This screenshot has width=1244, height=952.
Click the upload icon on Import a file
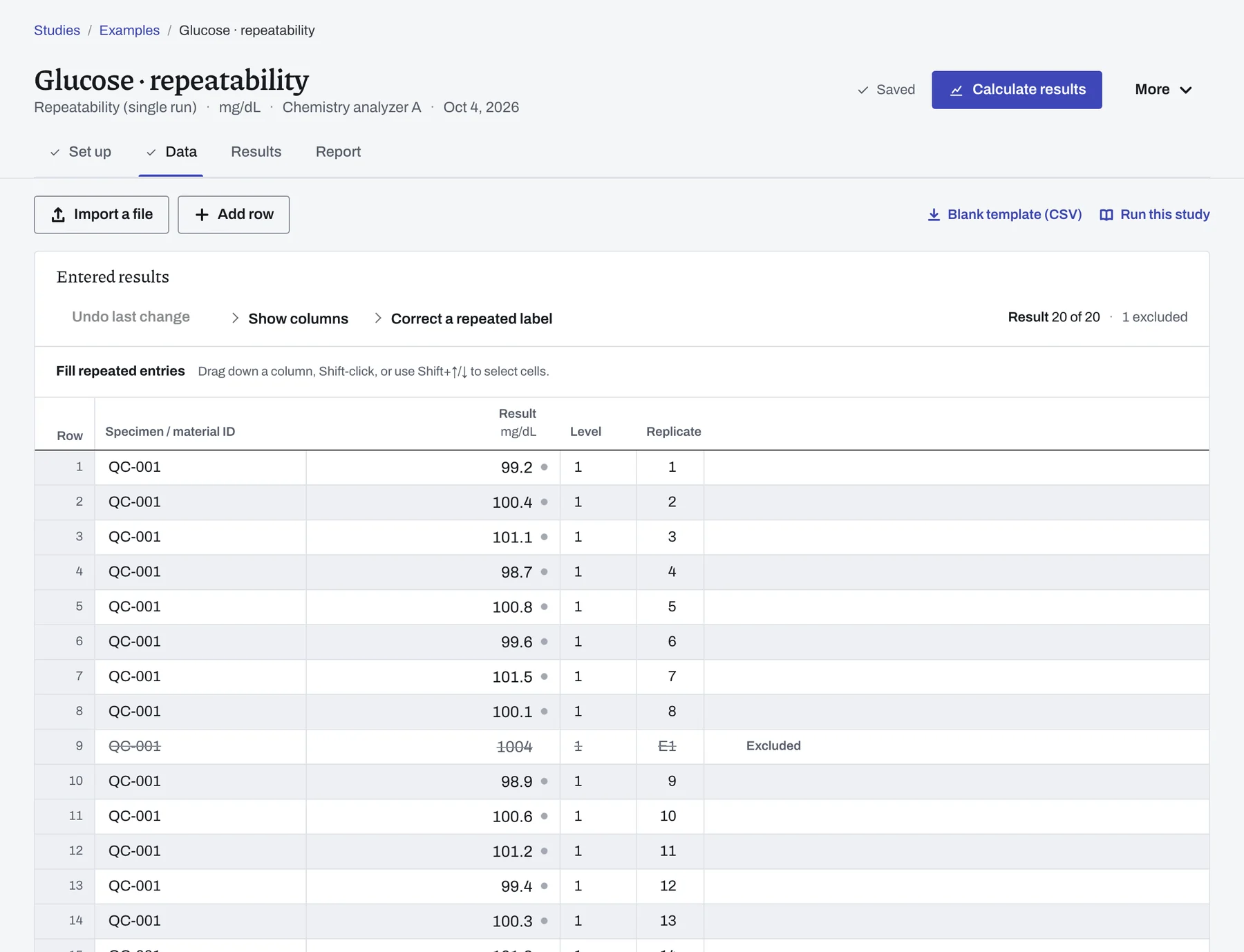click(59, 215)
